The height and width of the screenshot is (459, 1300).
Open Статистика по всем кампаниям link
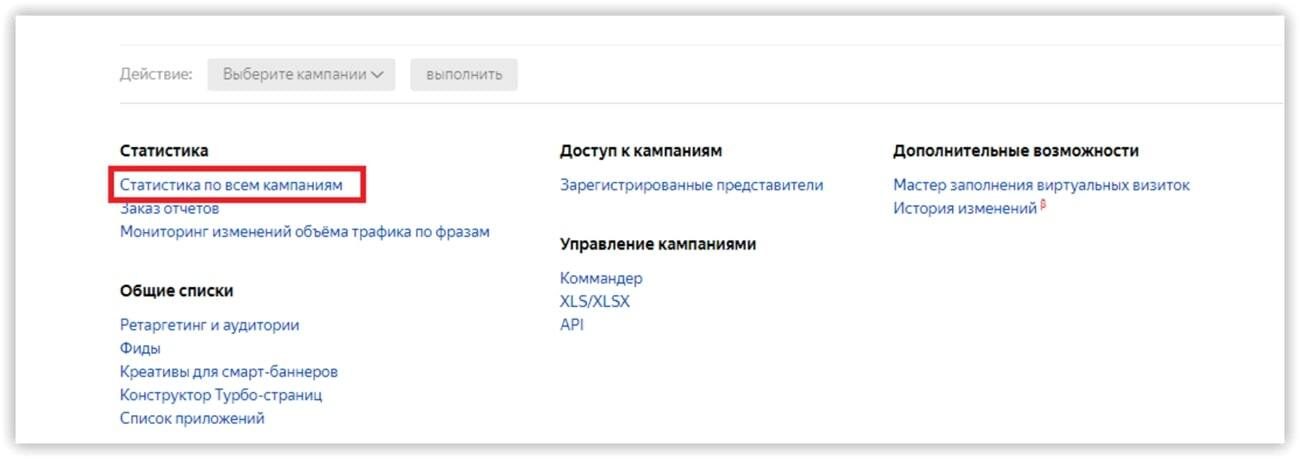(231, 185)
